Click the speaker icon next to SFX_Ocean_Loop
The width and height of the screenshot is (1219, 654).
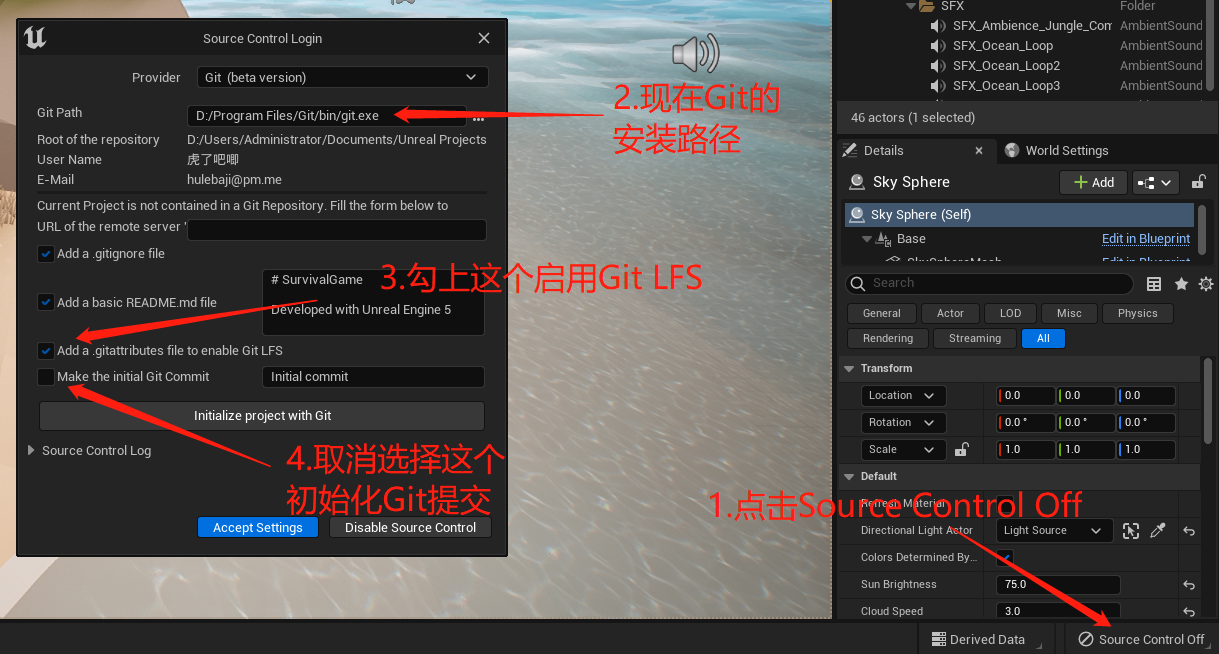(x=937, y=46)
